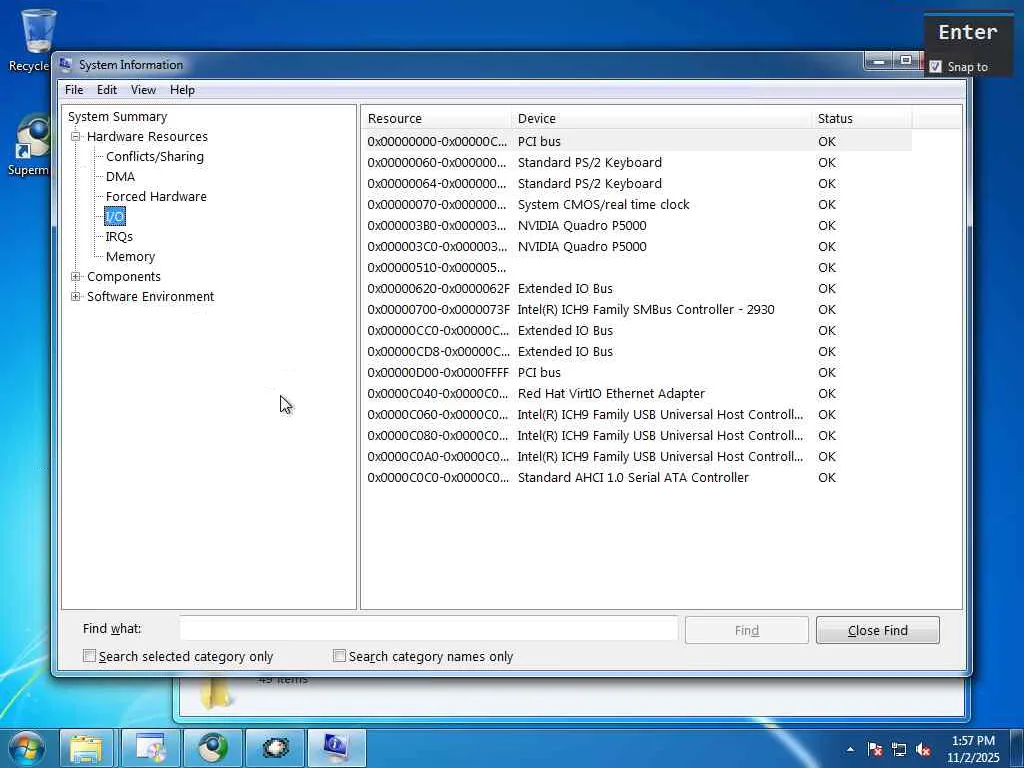Screen dimensions: 1024x768
Task: Open Windows Explorer from taskbar
Action: tap(86, 748)
